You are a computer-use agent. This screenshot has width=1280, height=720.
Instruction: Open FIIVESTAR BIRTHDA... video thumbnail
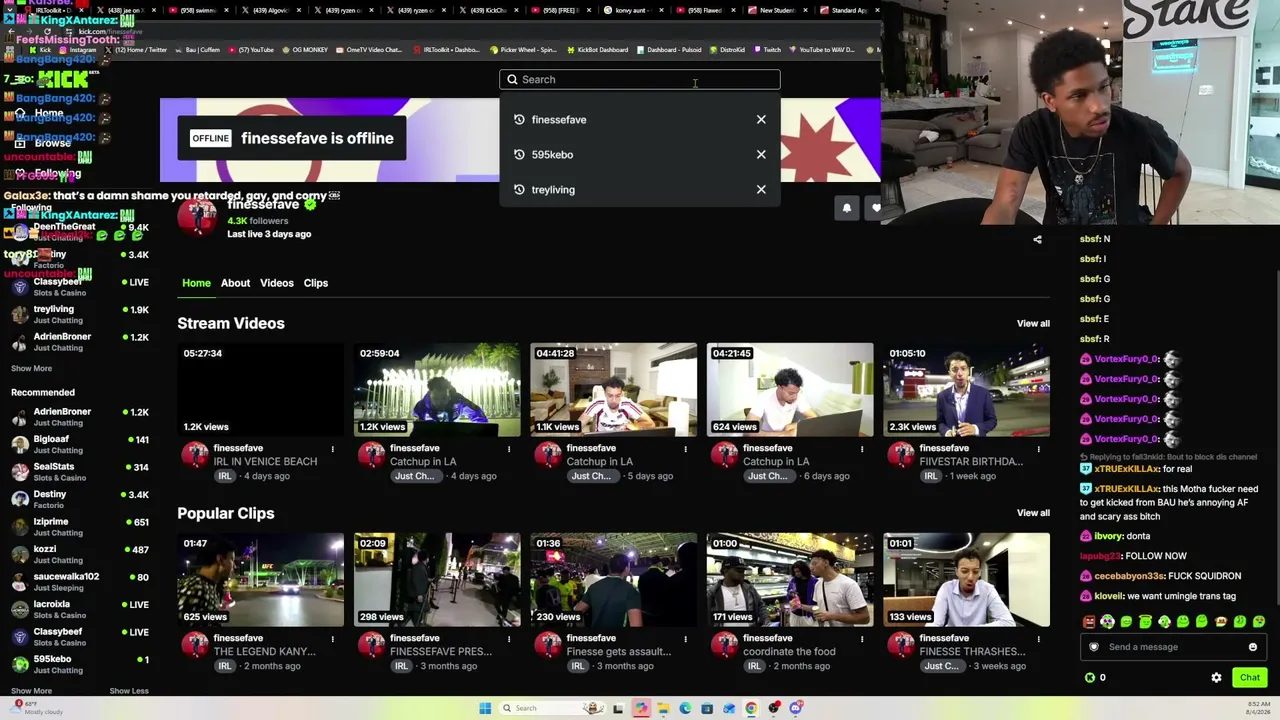pyautogui.click(x=966, y=390)
